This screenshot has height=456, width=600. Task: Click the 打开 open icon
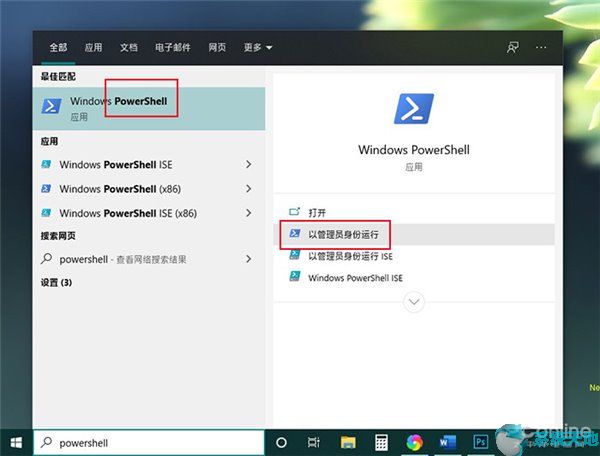(294, 212)
